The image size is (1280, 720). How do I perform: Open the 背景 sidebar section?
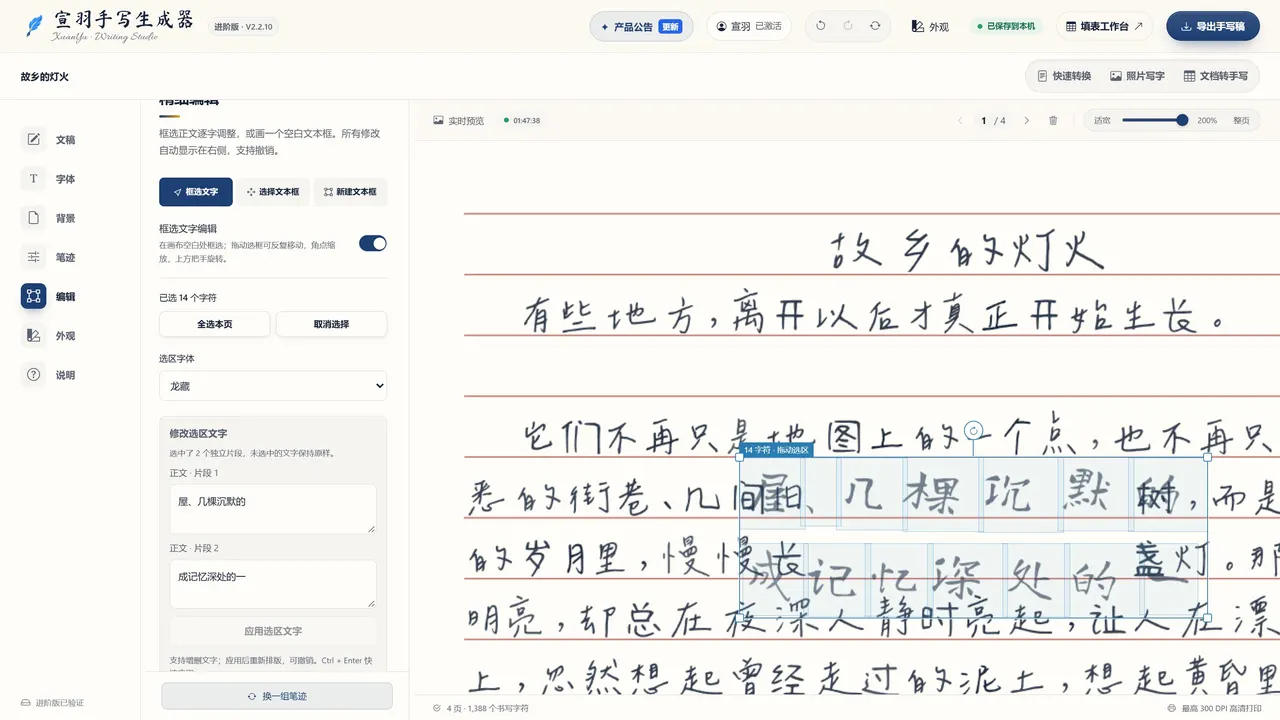[50, 218]
